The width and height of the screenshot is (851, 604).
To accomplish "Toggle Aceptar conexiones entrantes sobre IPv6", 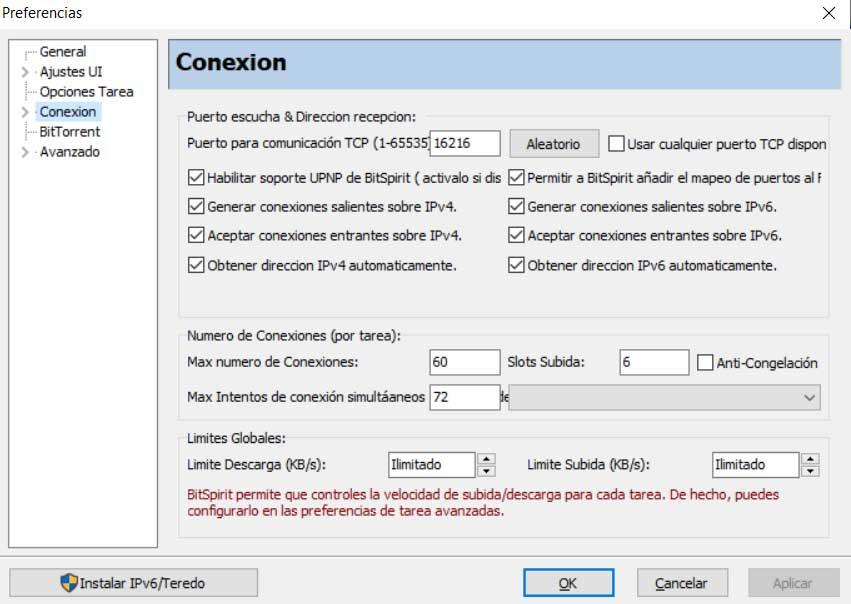I will (516, 235).
